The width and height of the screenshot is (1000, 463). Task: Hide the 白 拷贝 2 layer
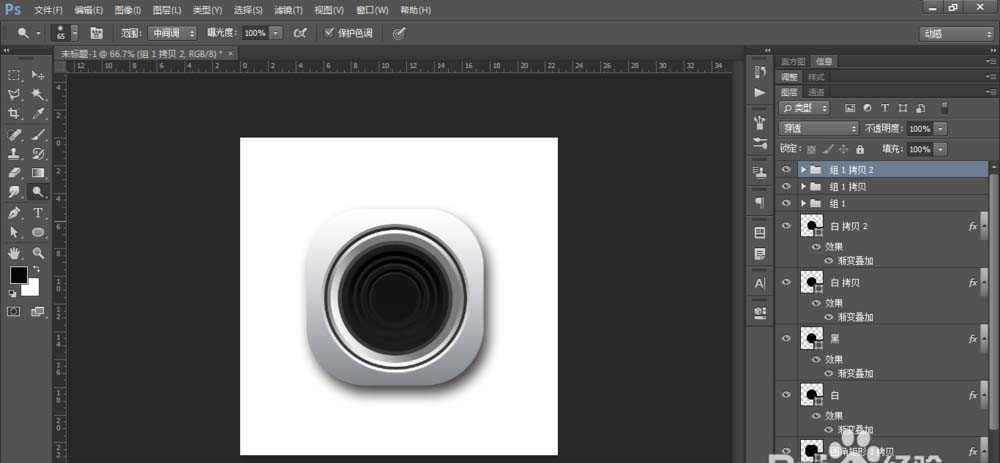click(786, 227)
